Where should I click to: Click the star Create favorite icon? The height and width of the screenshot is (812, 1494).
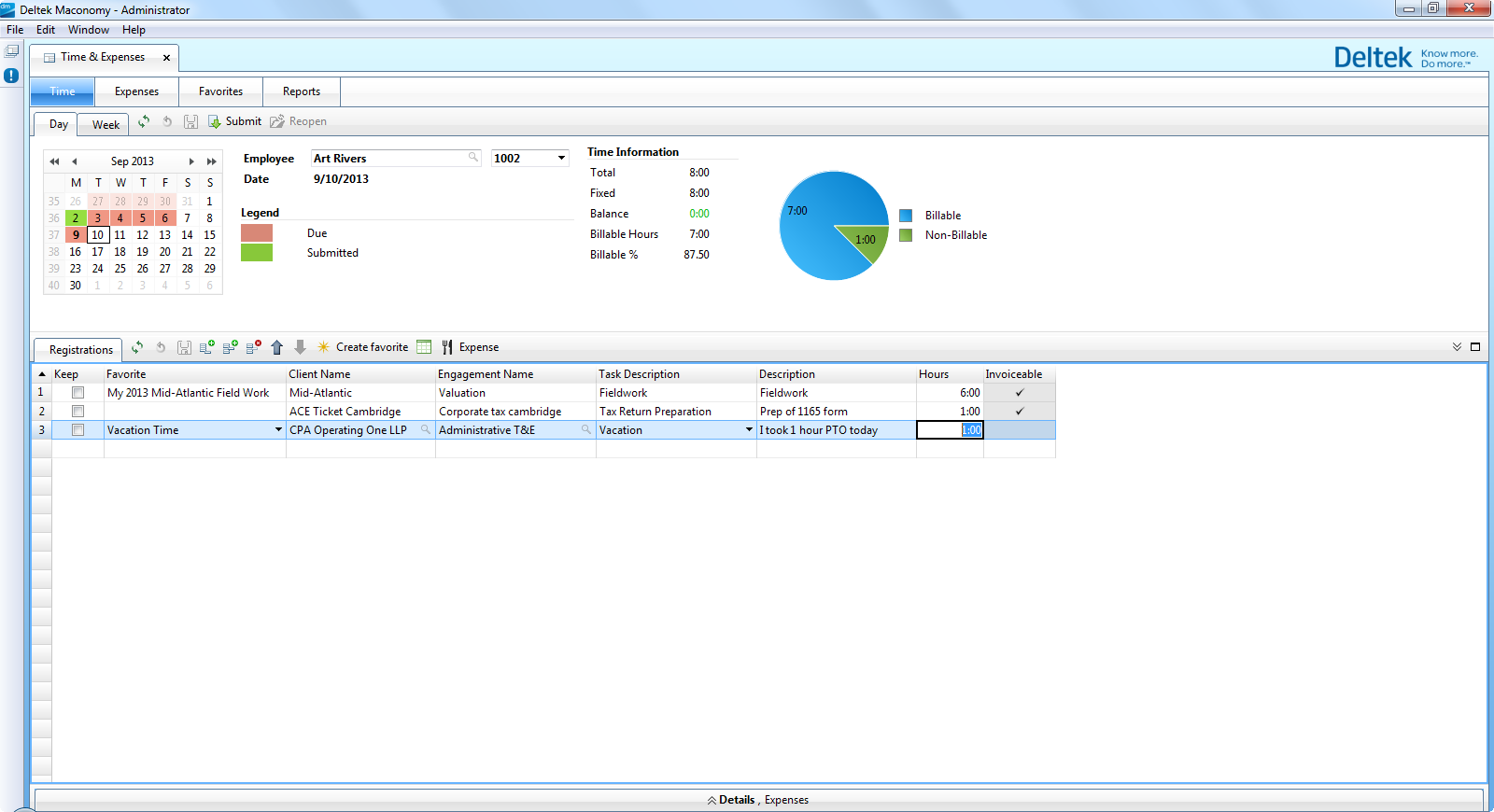[x=323, y=347]
